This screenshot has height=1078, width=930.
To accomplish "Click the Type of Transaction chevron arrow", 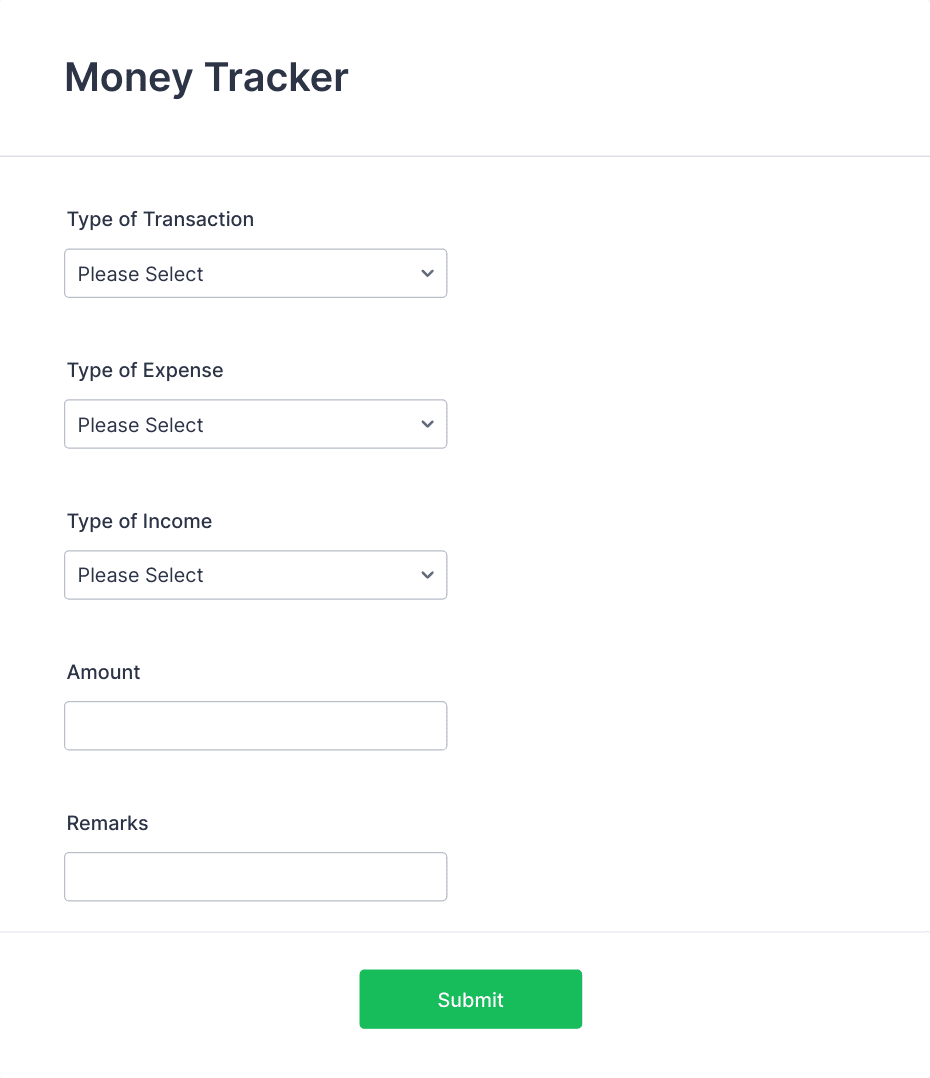I will coord(428,274).
